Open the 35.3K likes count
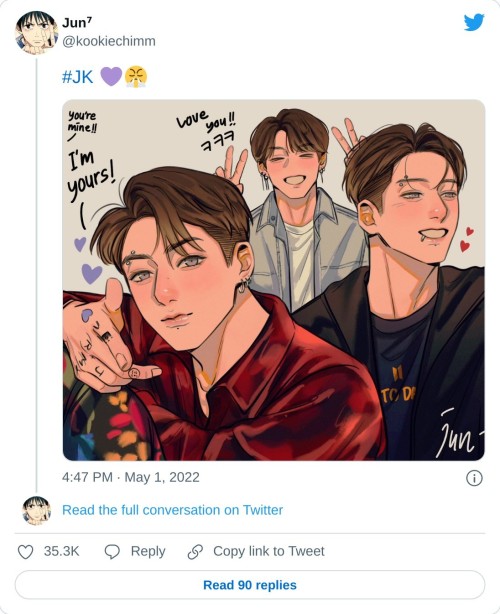 (x=61, y=551)
